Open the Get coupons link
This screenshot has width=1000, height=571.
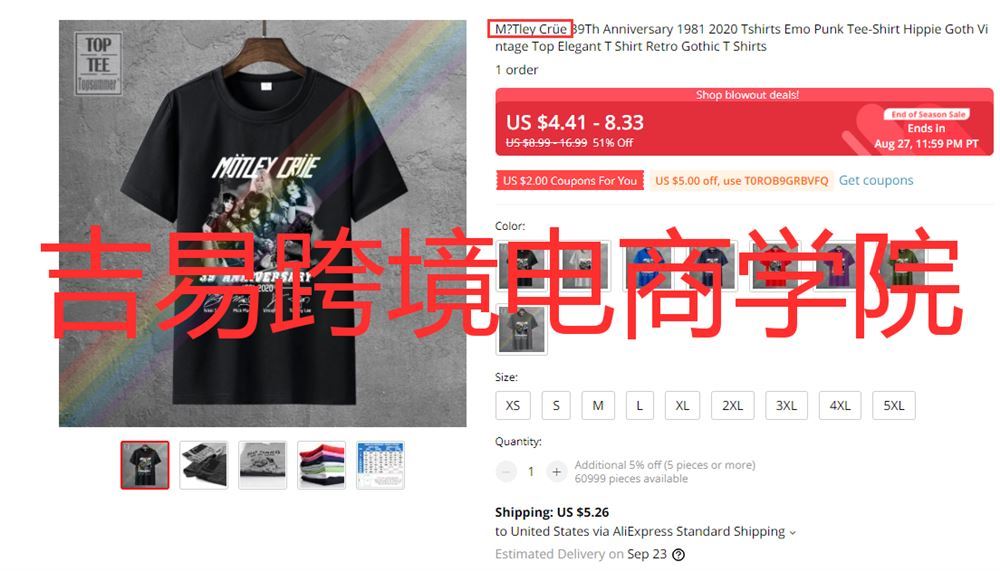click(876, 181)
